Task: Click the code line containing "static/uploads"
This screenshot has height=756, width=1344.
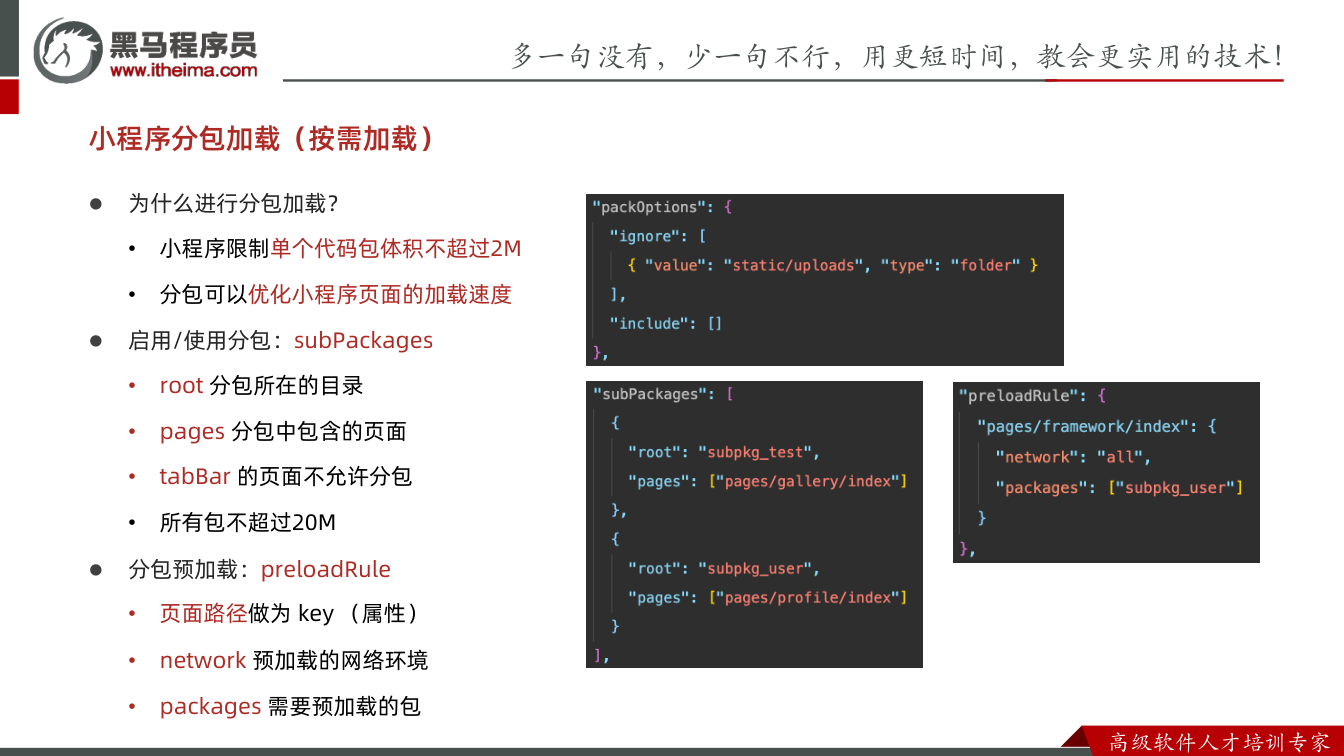Action: coord(833,265)
